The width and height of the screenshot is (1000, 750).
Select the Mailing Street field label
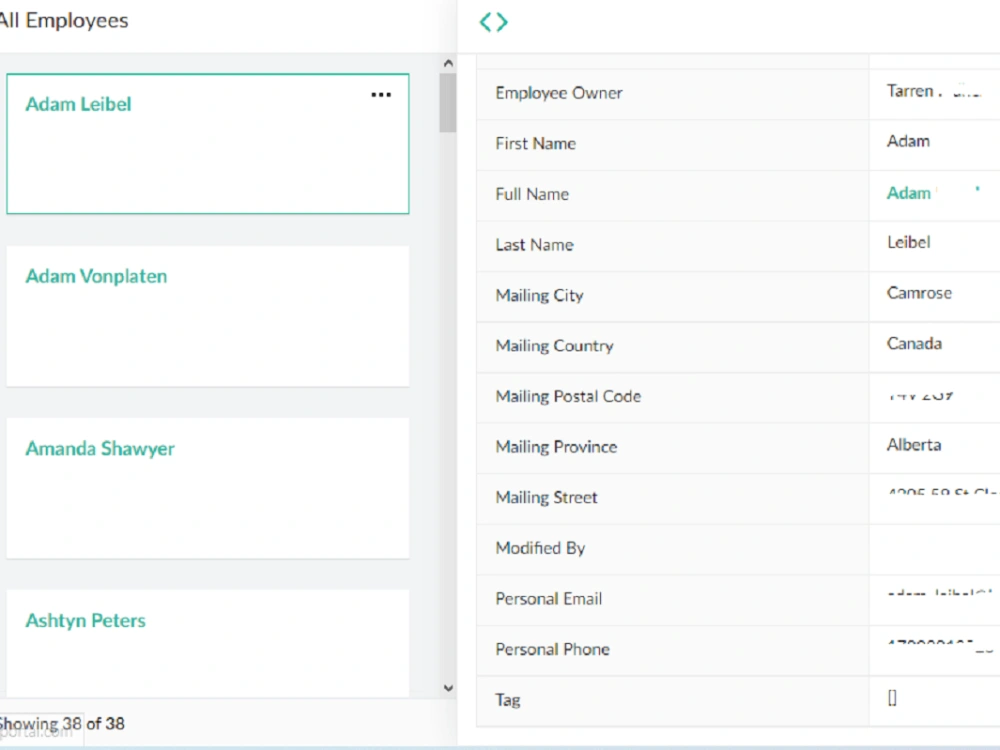(547, 497)
